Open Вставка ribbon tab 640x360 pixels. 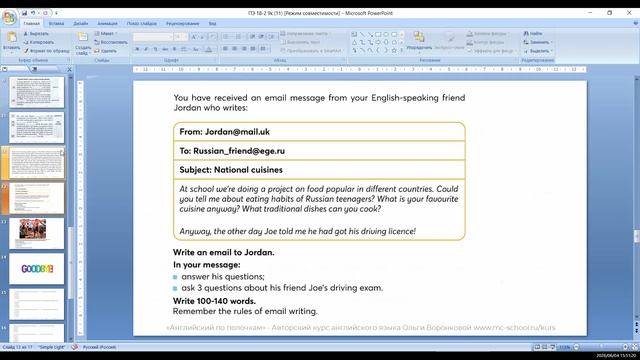[56, 24]
